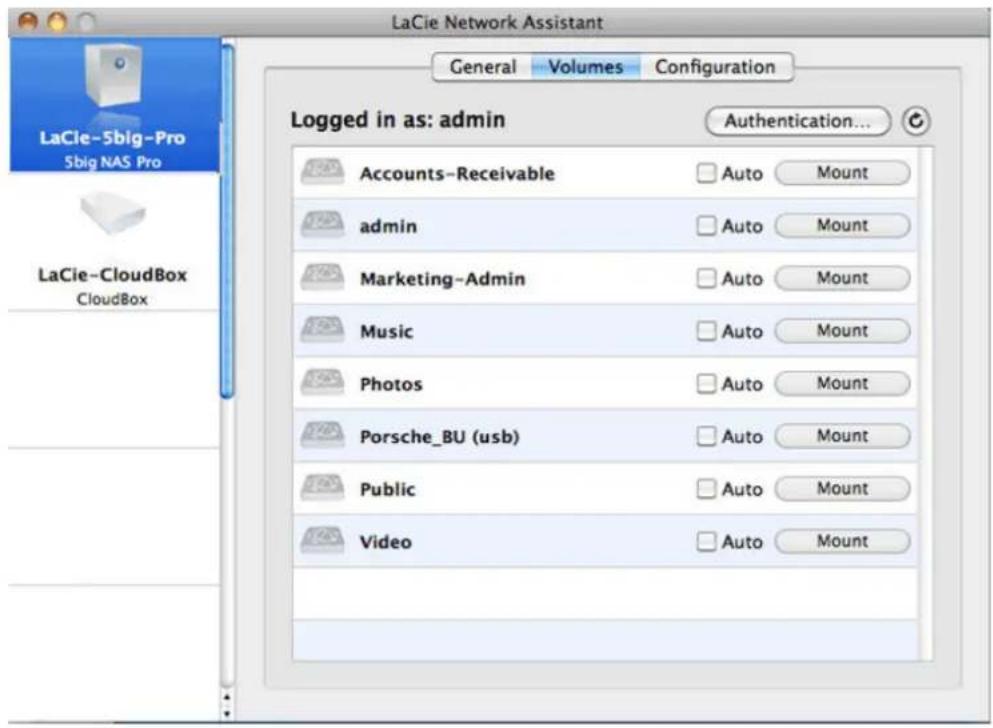Click the Marketing-Admin volume drive icon

(x=323, y=278)
